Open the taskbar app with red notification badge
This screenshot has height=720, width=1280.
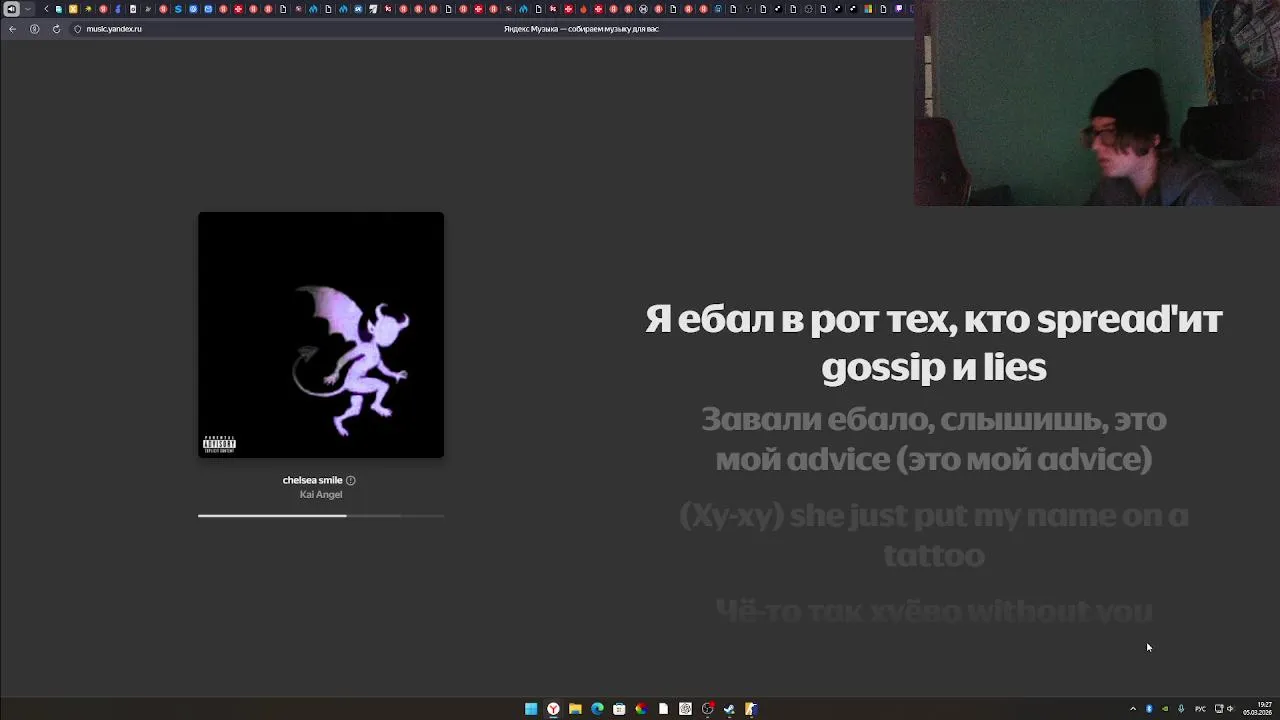tap(707, 709)
